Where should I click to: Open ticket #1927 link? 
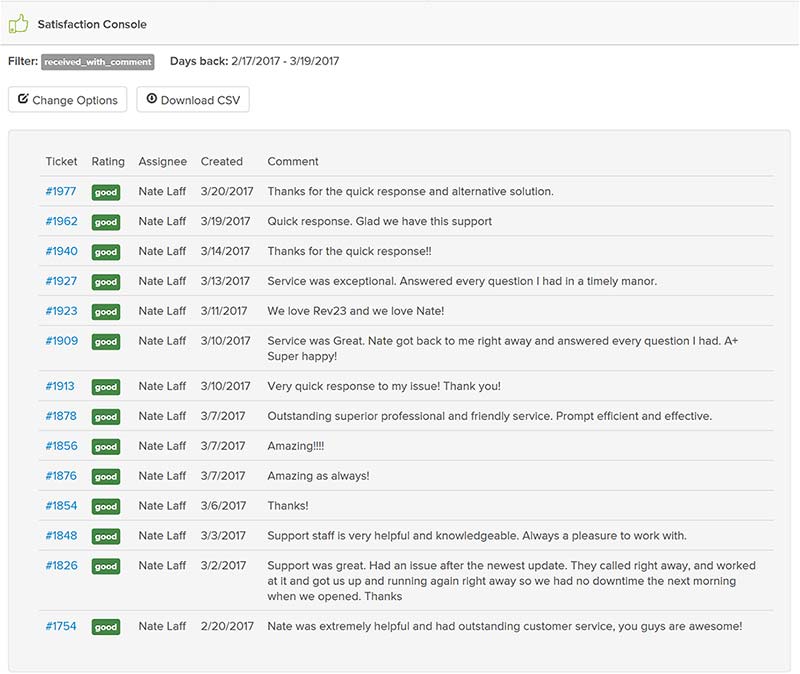(61, 281)
